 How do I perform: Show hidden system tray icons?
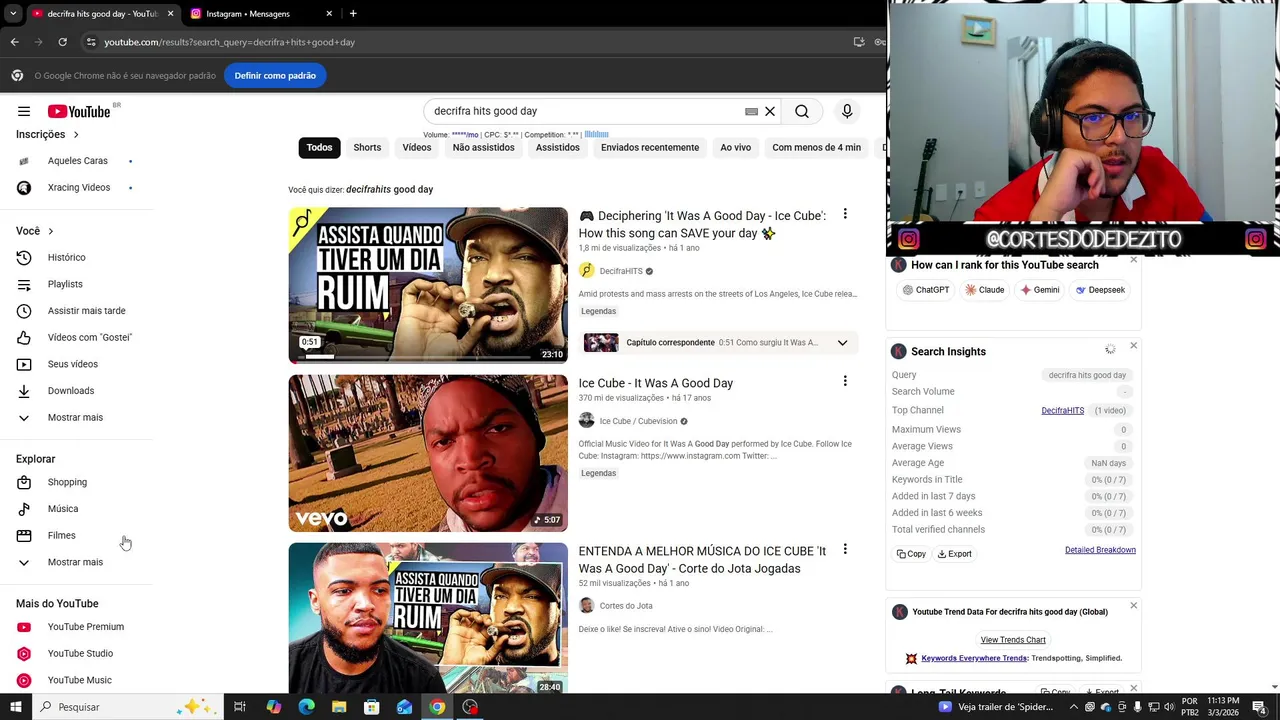(x=1074, y=707)
